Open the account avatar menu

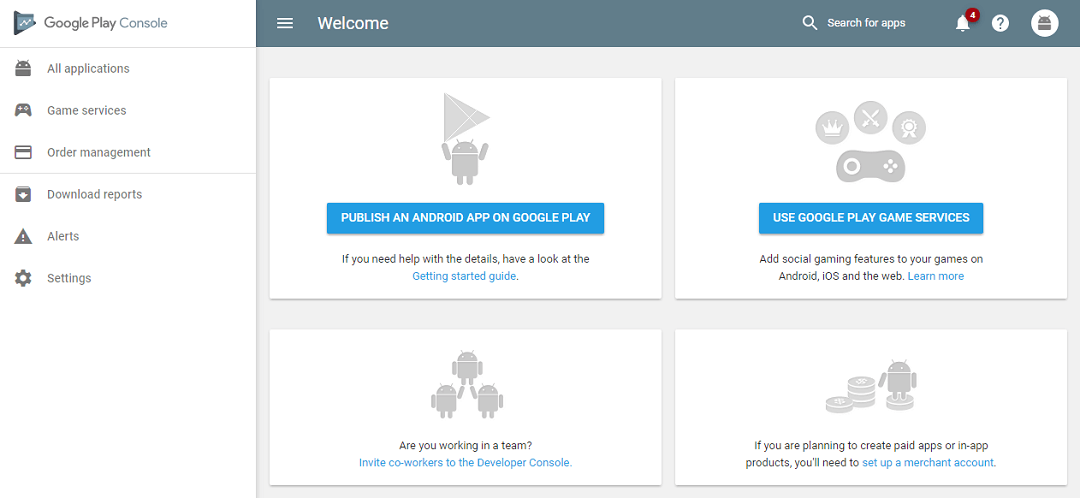click(x=1044, y=23)
